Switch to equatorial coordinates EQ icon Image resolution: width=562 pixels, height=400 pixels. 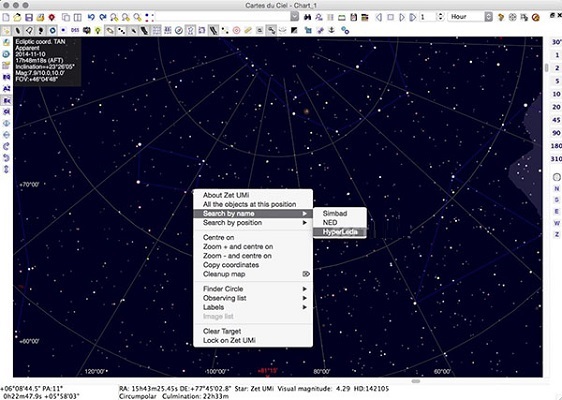pos(6,77)
